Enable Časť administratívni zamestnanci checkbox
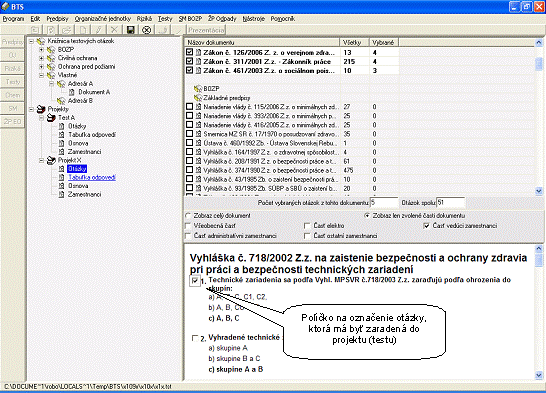The height and width of the screenshot is (393, 546). [188, 236]
